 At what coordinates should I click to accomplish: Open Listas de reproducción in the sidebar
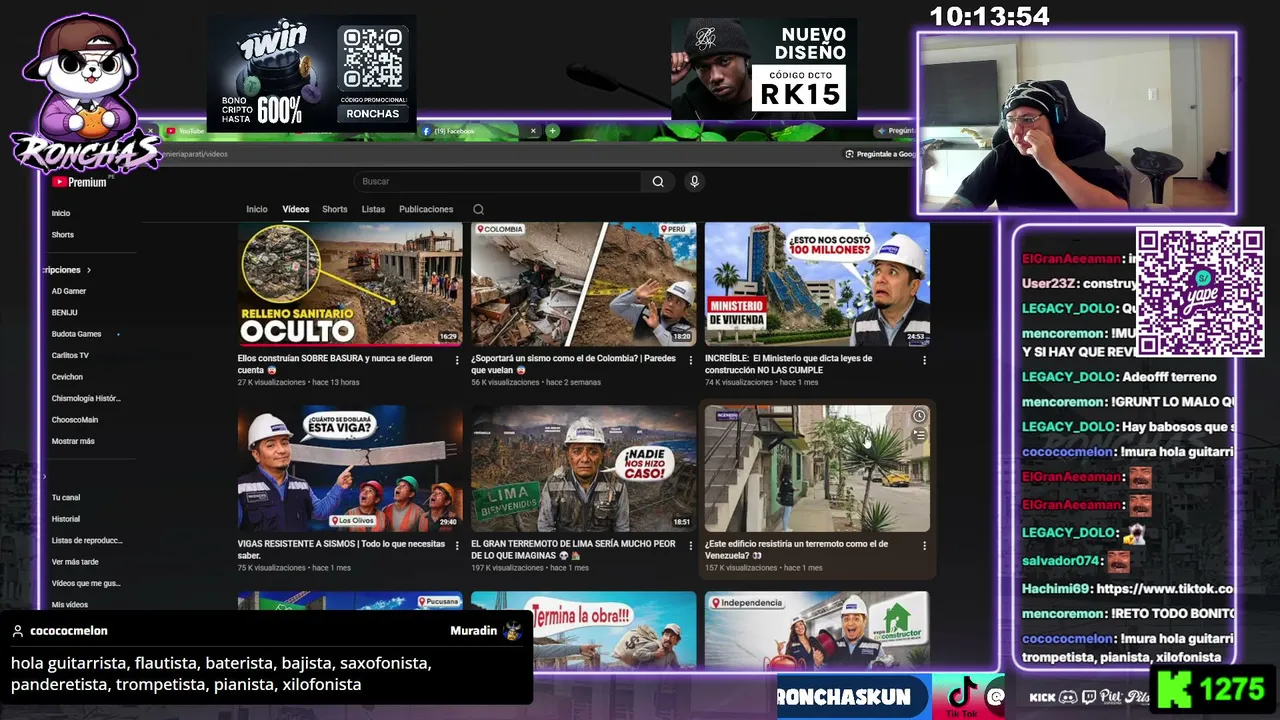click(x=87, y=540)
